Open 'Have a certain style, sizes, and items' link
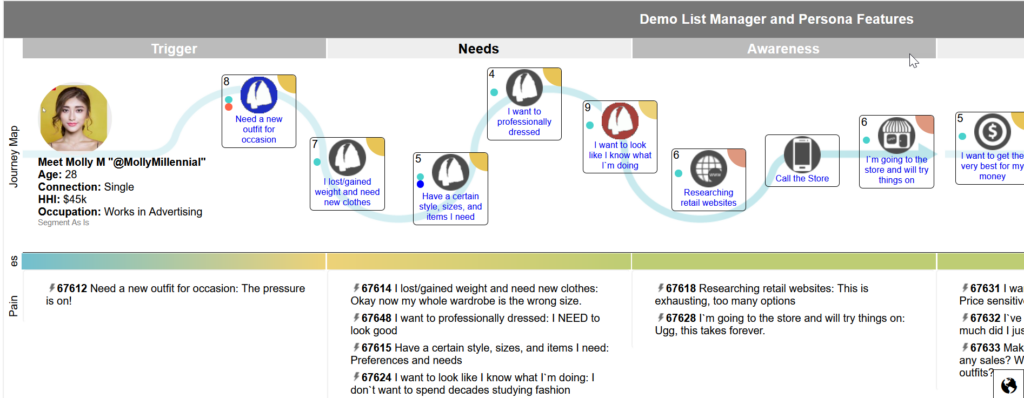The width and height of the screenshot is (1024, 398). click(x=451, y=207)
